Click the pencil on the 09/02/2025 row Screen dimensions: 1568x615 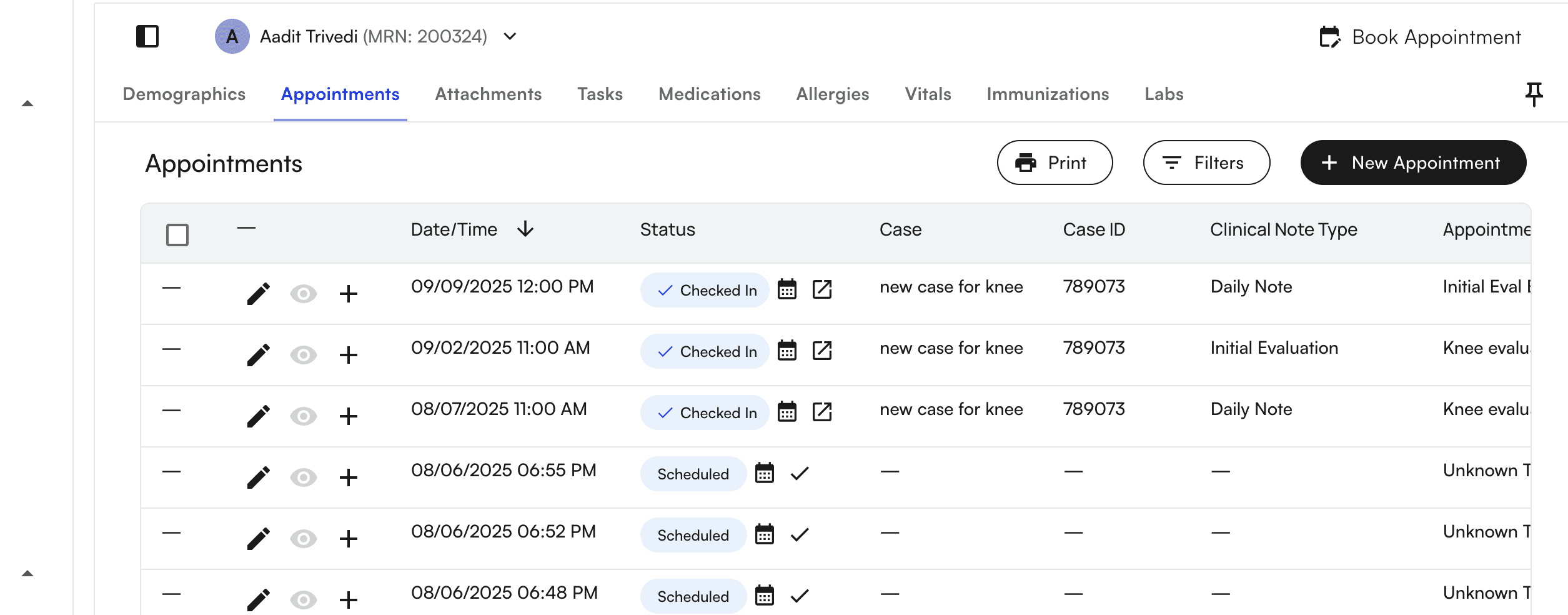(258, 354)
